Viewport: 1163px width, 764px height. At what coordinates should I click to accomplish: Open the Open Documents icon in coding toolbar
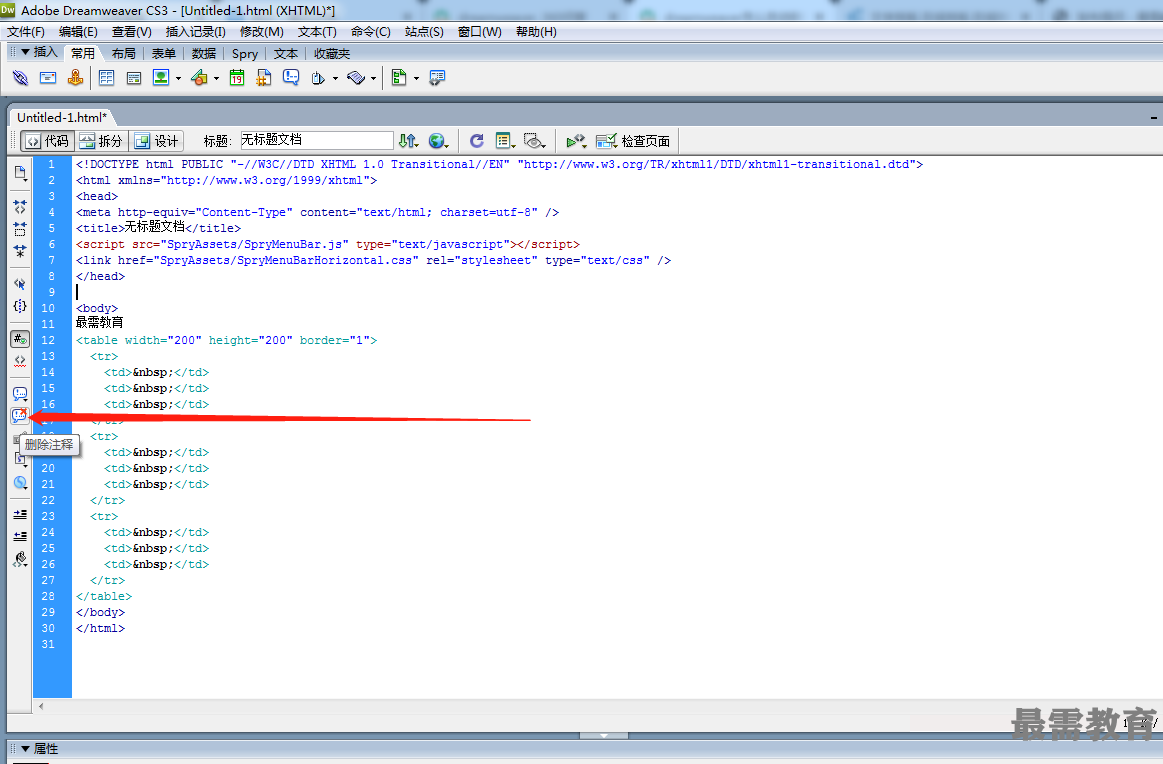point(20,174)
